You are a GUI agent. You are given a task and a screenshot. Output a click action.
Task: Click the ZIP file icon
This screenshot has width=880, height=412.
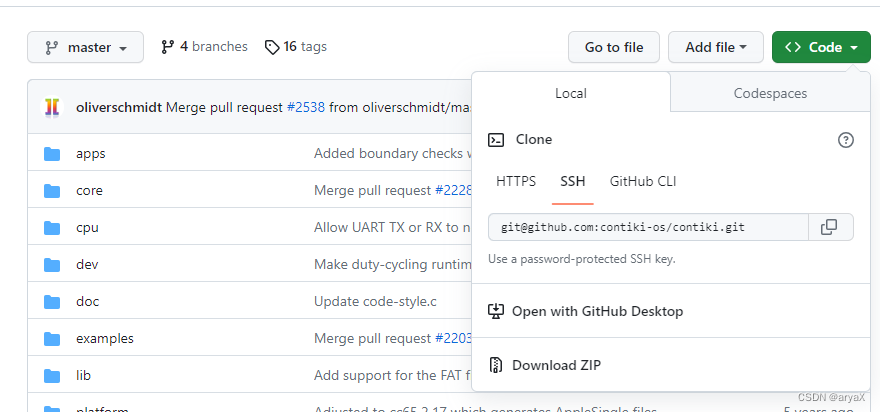496,365
